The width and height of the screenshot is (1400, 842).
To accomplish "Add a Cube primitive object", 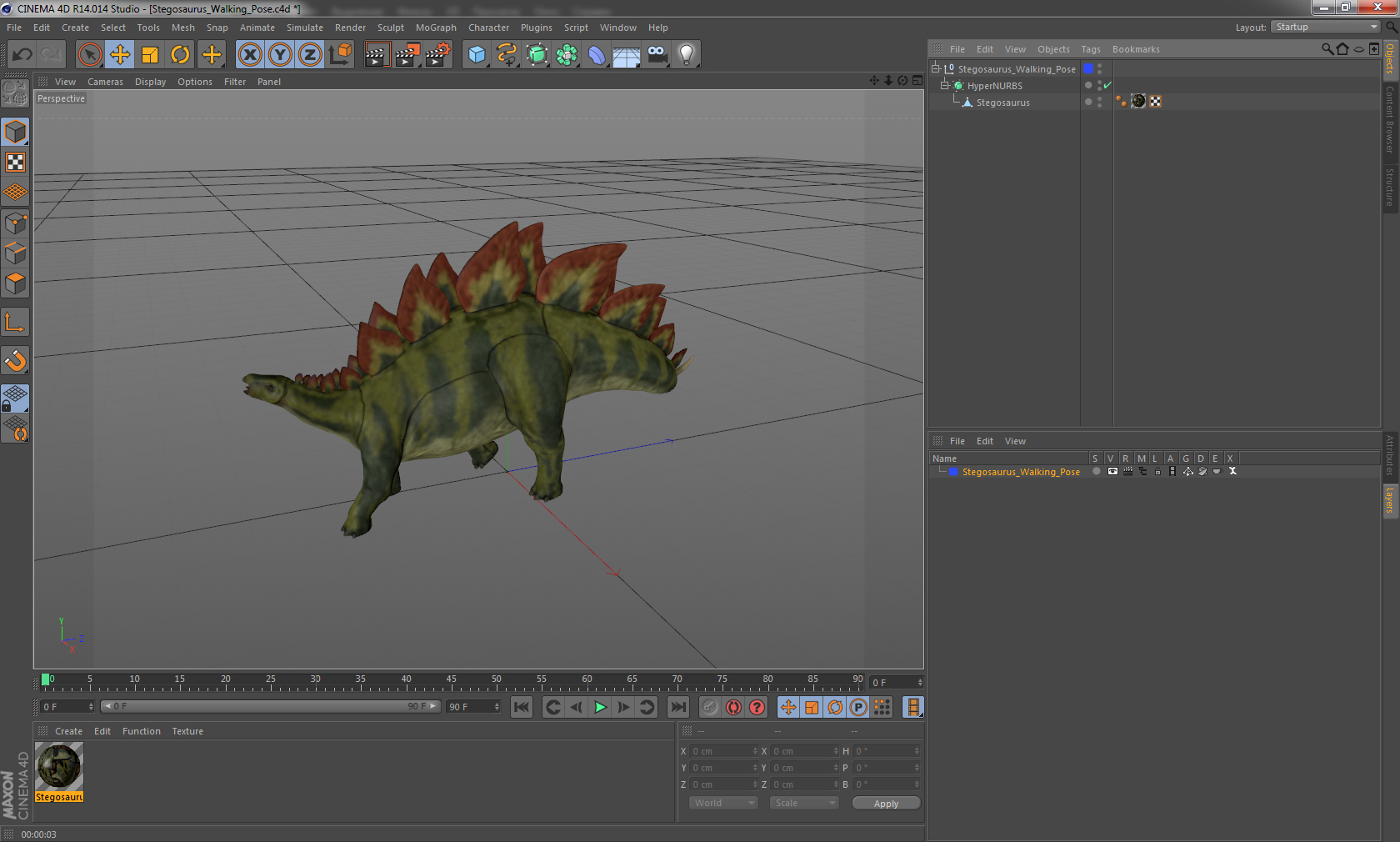I will pyautogui.click(x=477, y=55).
